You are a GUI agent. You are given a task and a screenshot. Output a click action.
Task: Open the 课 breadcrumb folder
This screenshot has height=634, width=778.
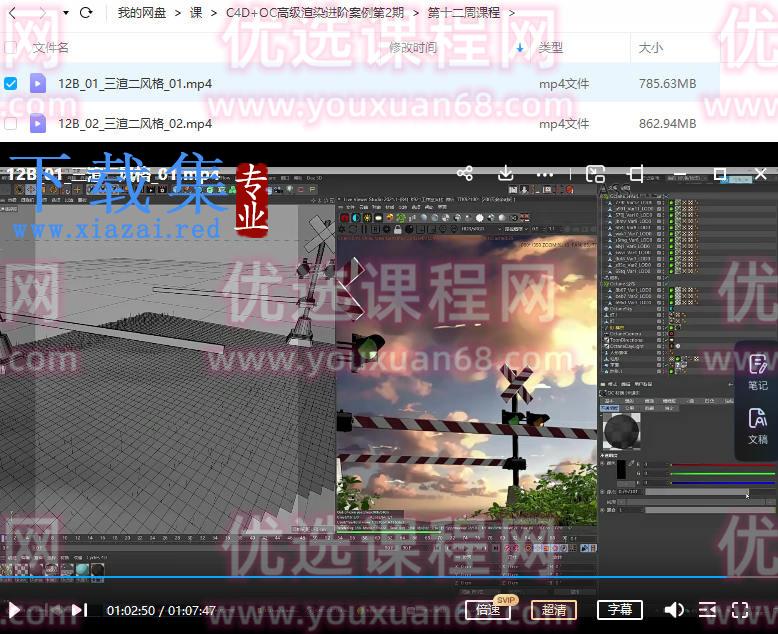coord(196,13)
